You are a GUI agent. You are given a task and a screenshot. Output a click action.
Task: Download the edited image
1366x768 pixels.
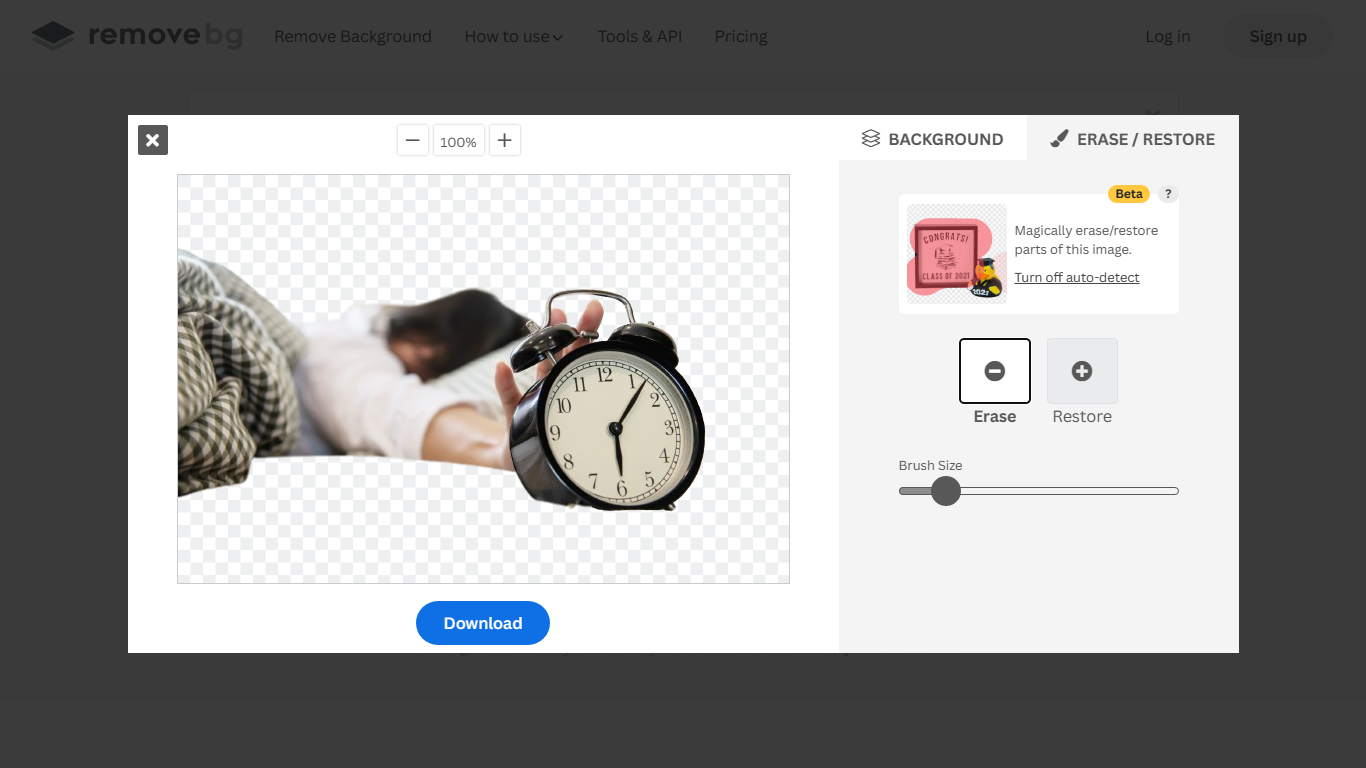click(x=482, y=623)
